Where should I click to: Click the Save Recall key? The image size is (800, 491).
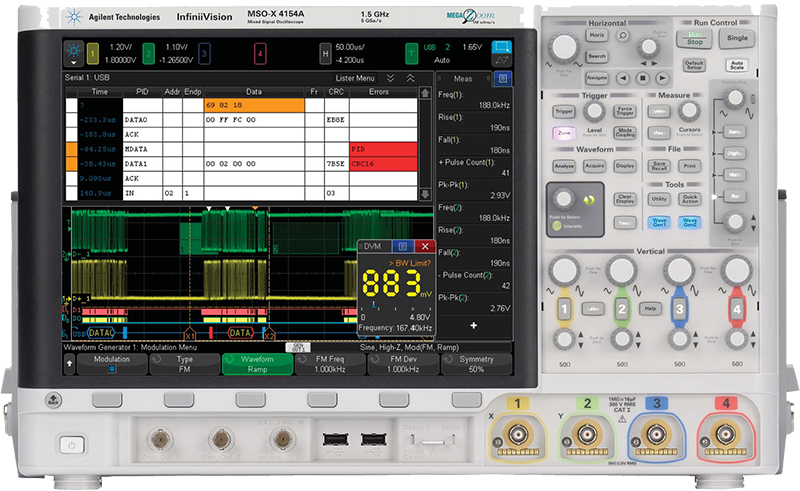(x=659, y=166)
